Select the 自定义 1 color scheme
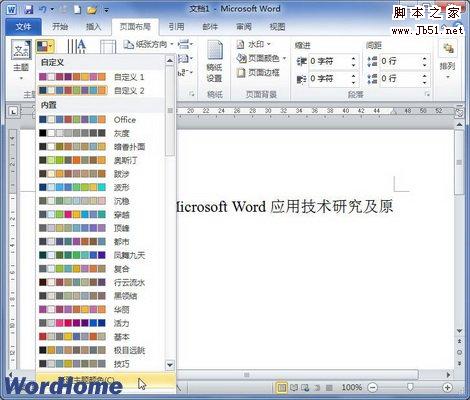Screen dimensions: 470x400 [x=100, y=77]
